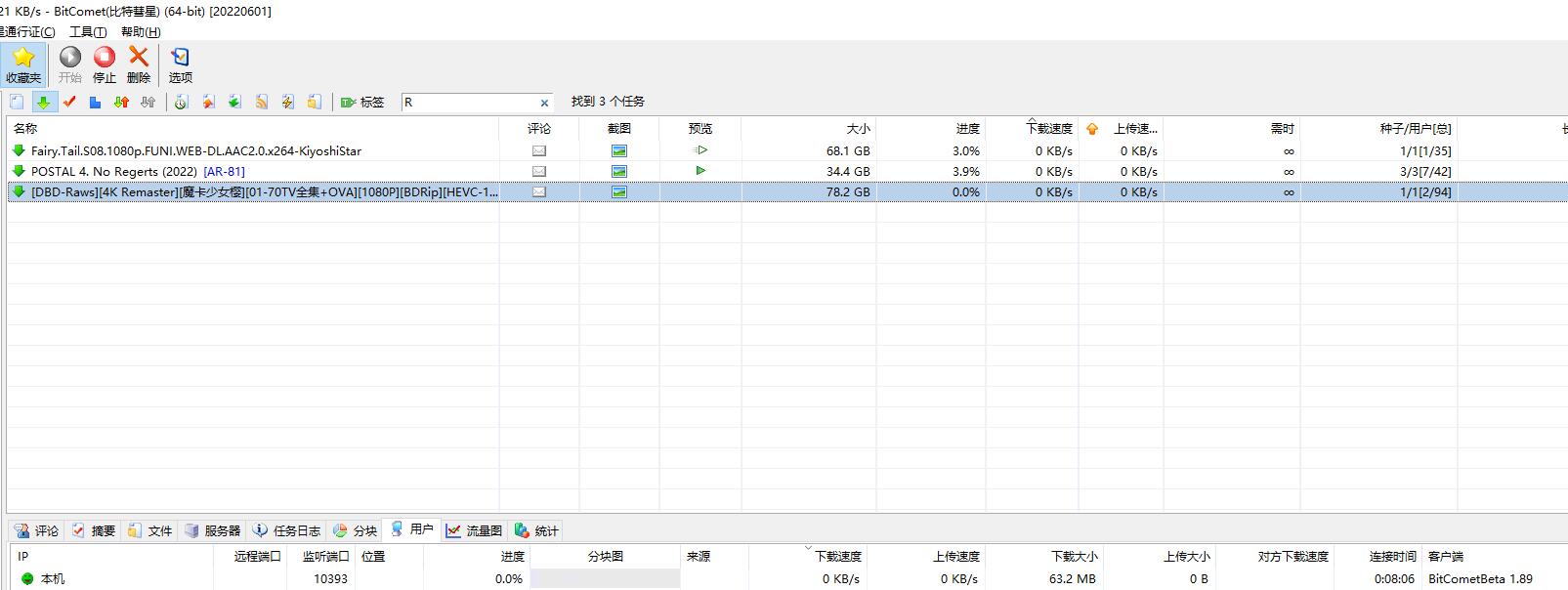
Task: Filter completed tasks with red checkmark icon
Action: (x=69, y=102)
